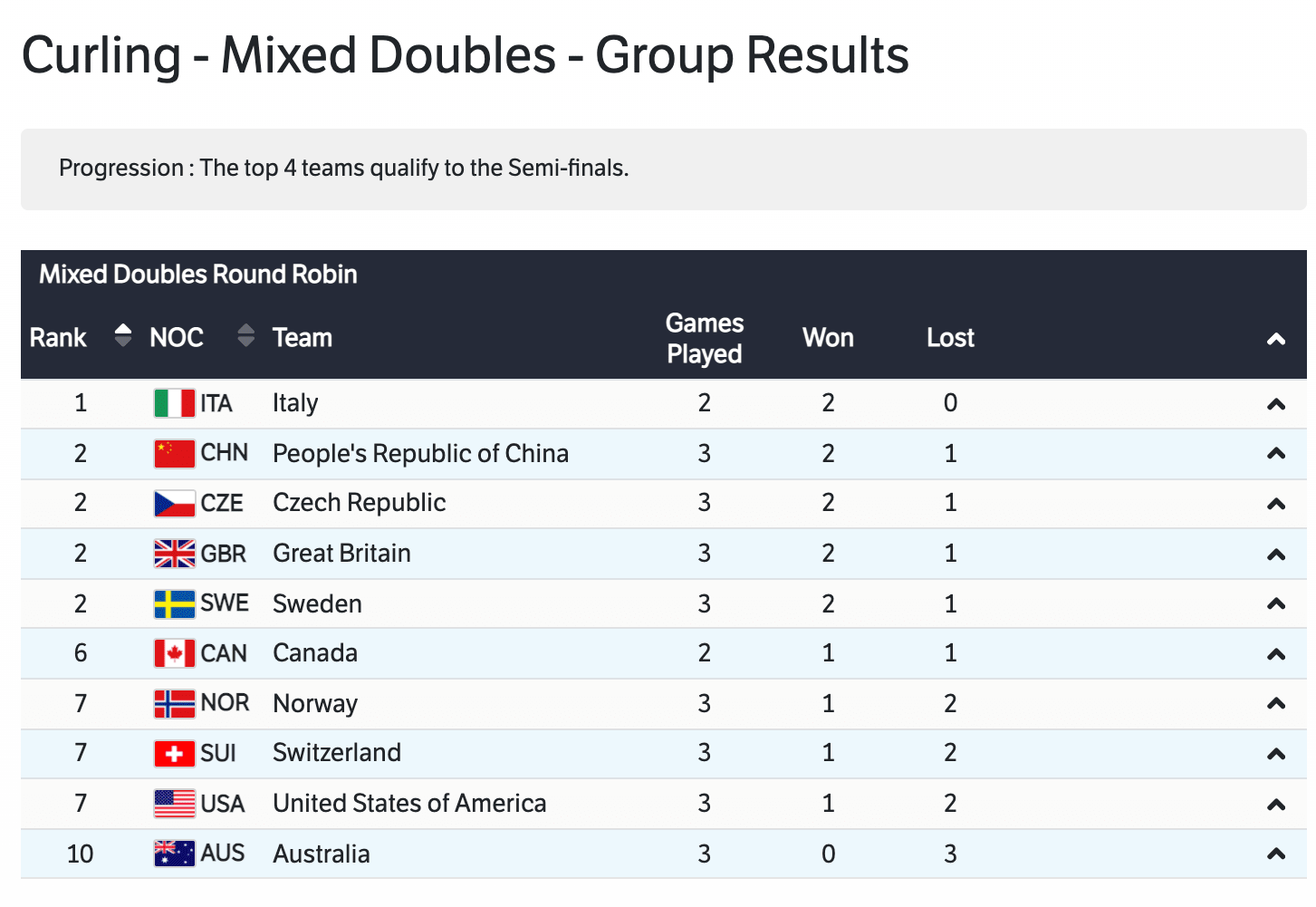
Task: Click the Switzerland flag icon
Action: point(174,753)
